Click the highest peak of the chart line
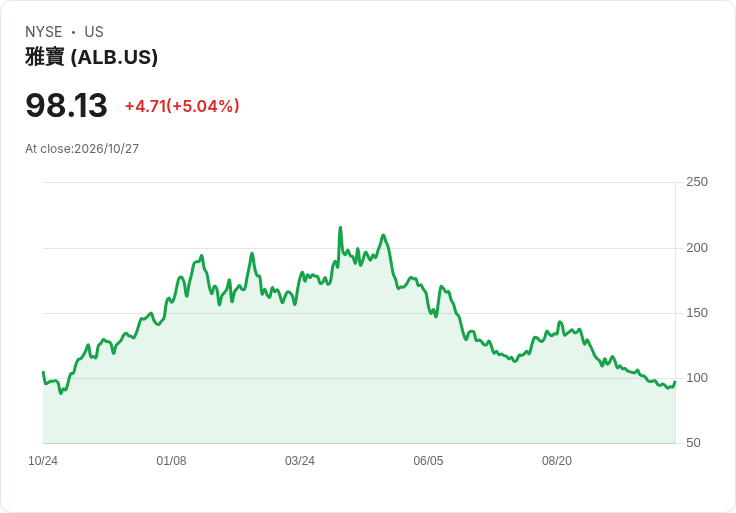The width and height of the screenshot is (736, 513). 340,228
